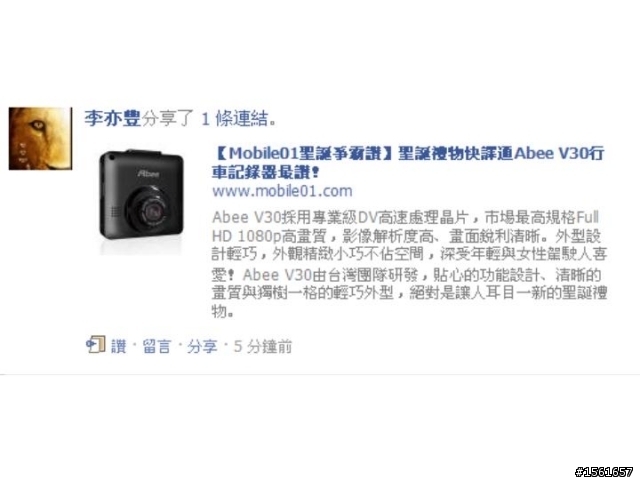Click the shared-link icon beside 讚

click(x=96, y=345)
